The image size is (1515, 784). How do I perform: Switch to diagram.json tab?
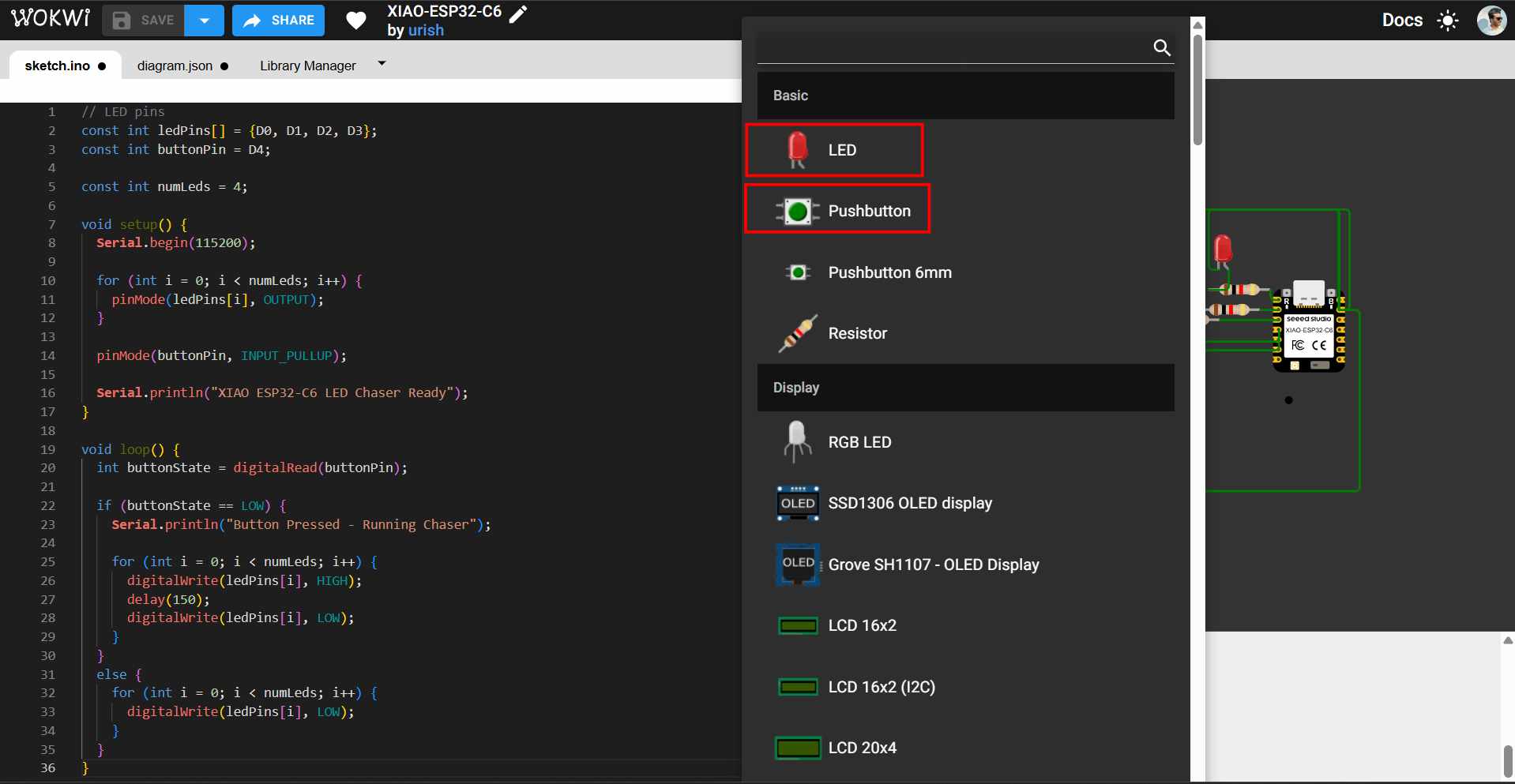[182, 66]
